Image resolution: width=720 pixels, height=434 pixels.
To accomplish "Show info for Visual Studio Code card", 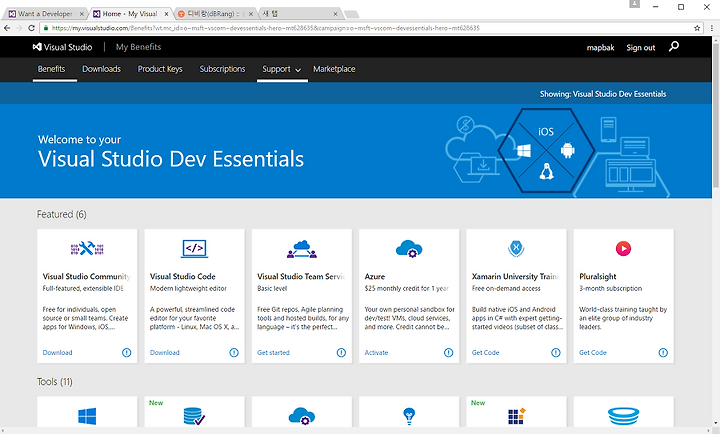I will 234,352.
